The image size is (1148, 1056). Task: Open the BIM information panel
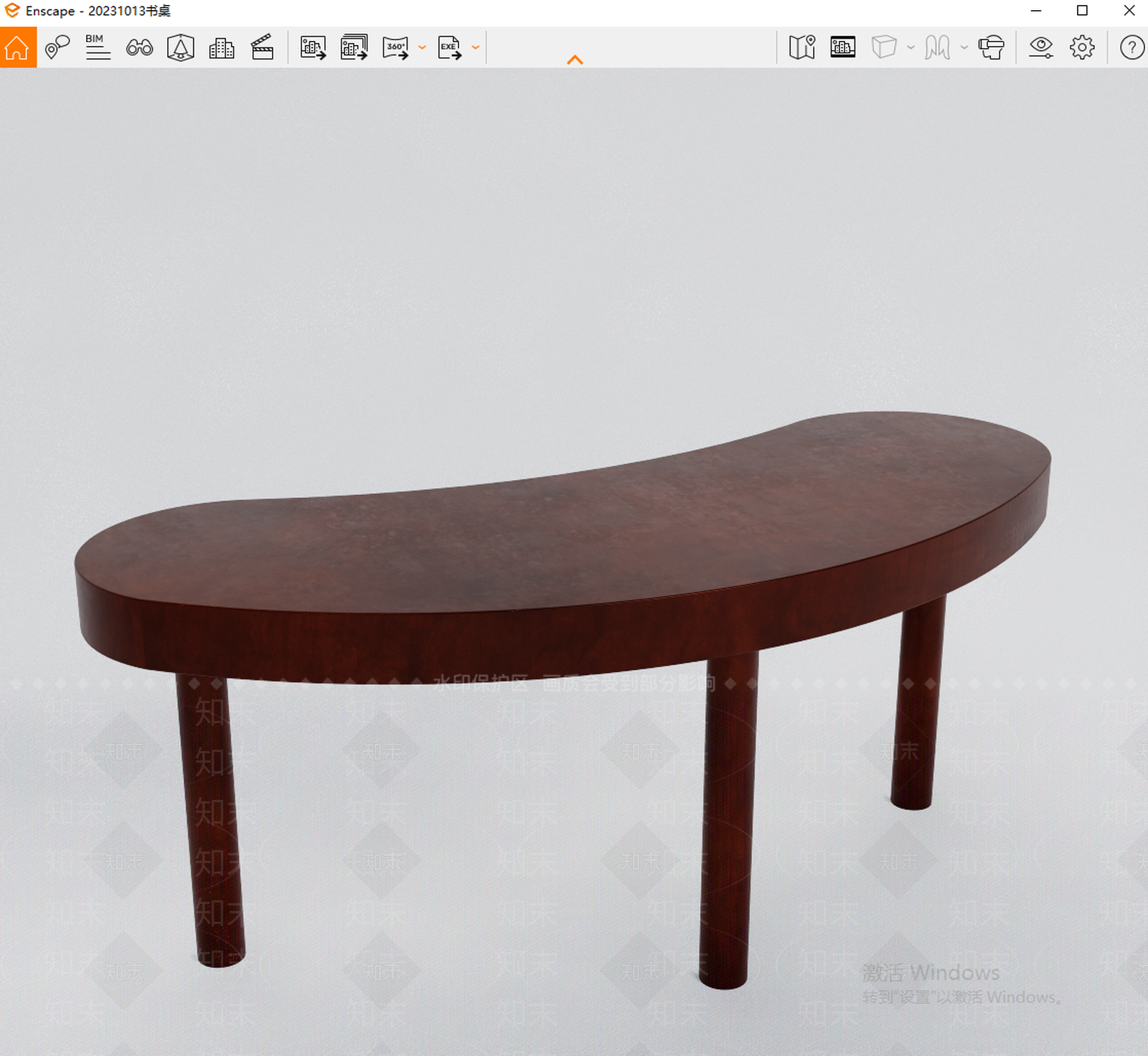pyautogui.click(x=98, y=47)
